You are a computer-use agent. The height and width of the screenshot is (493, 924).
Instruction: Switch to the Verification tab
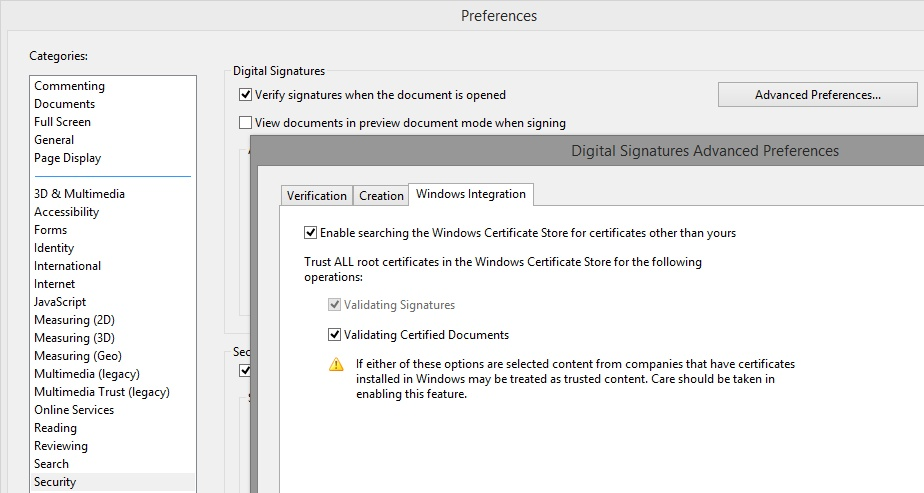point(316,196)
